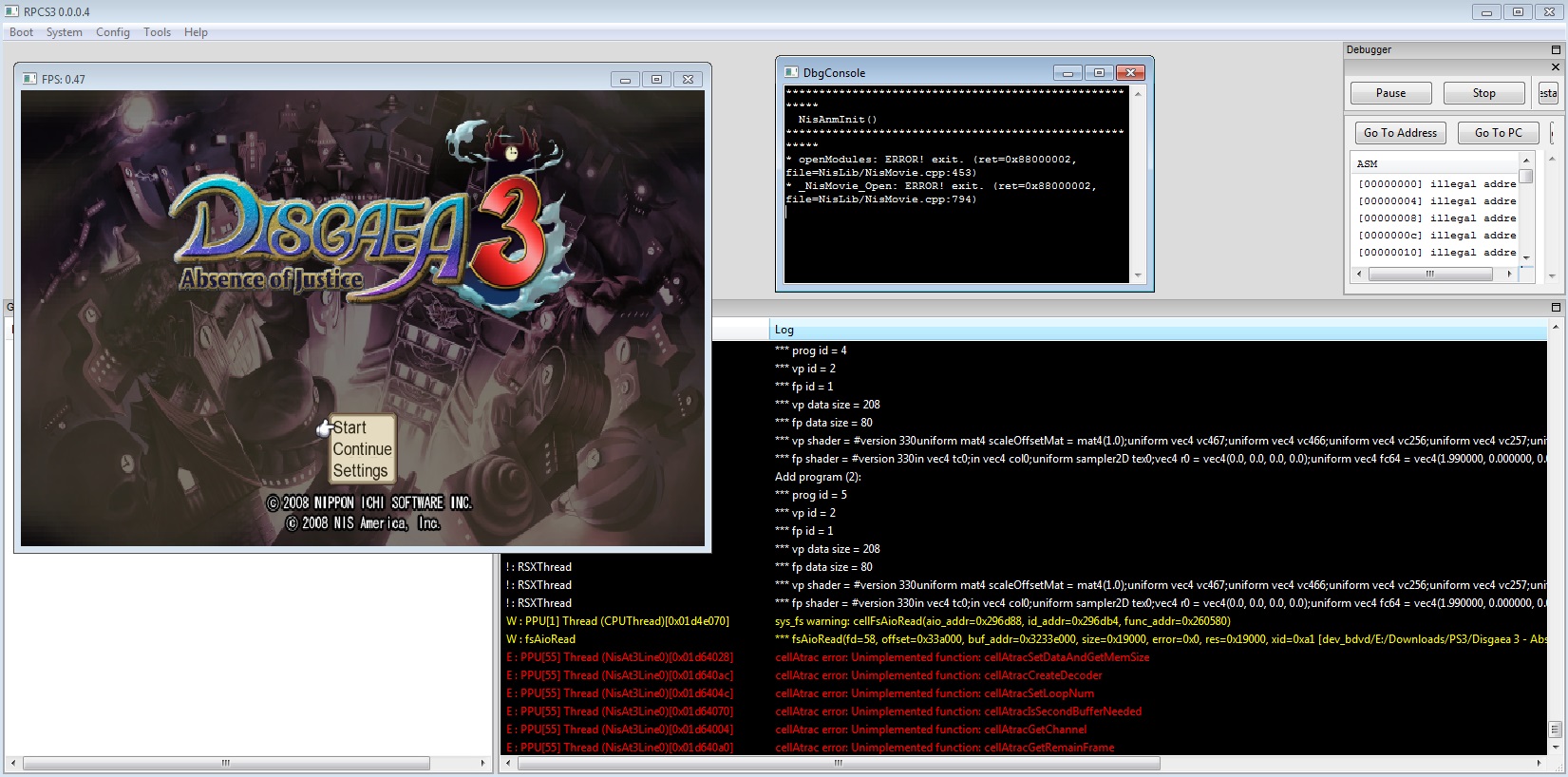Click the RPCS3 application icon in title bar
The image size is (1568, 777).
coord(11,11)
